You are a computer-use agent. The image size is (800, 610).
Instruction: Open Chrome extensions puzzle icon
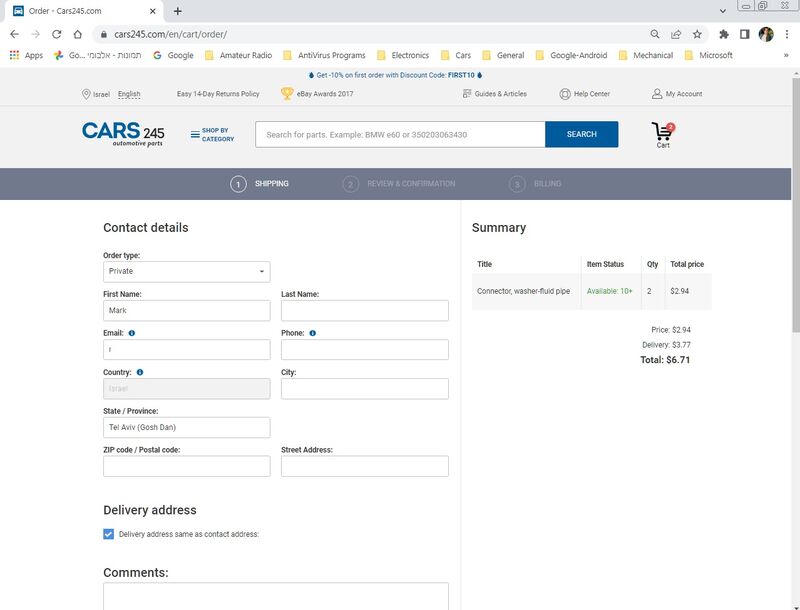pos(723,34)
